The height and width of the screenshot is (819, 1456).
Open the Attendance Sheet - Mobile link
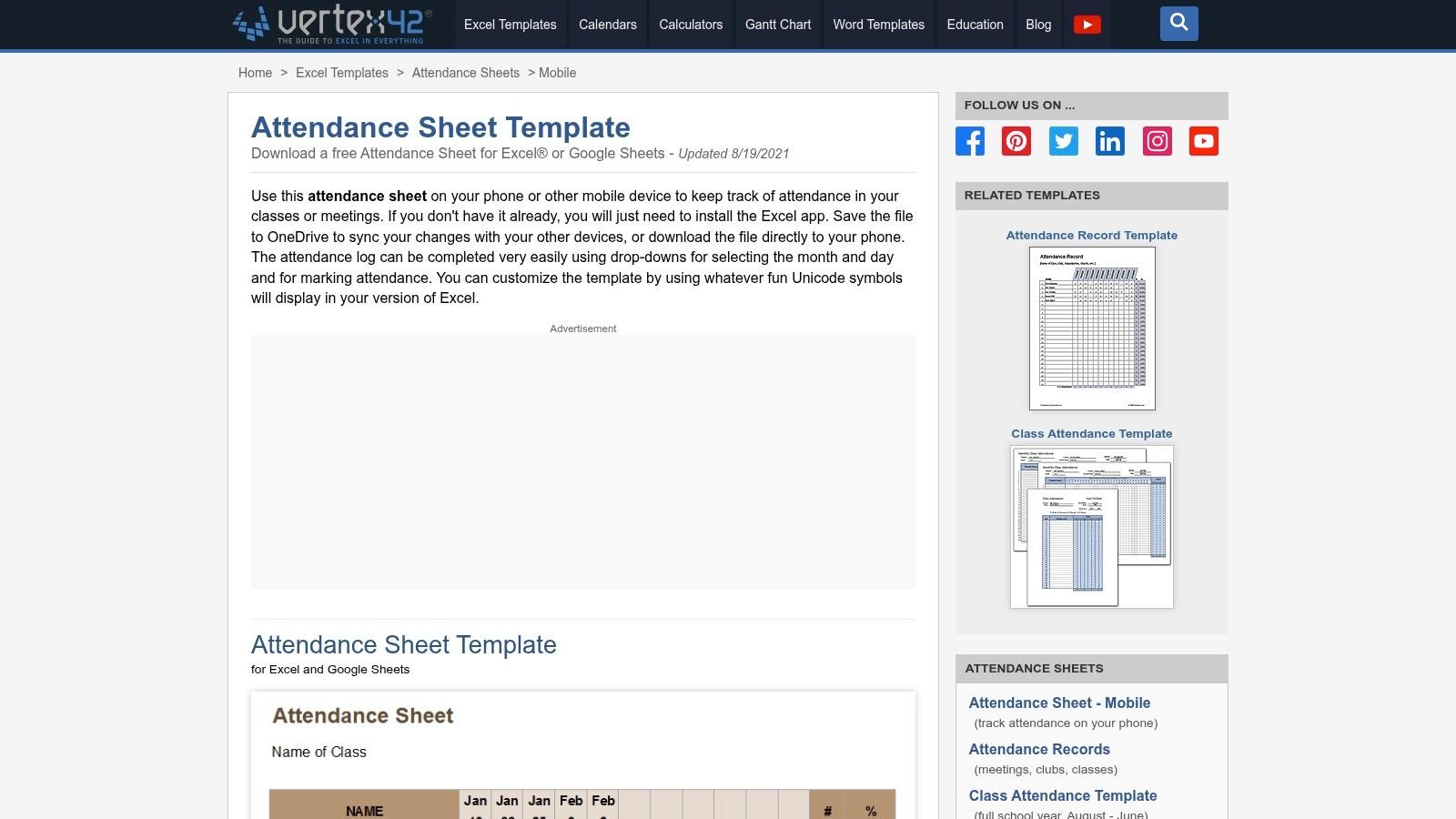1059,703
